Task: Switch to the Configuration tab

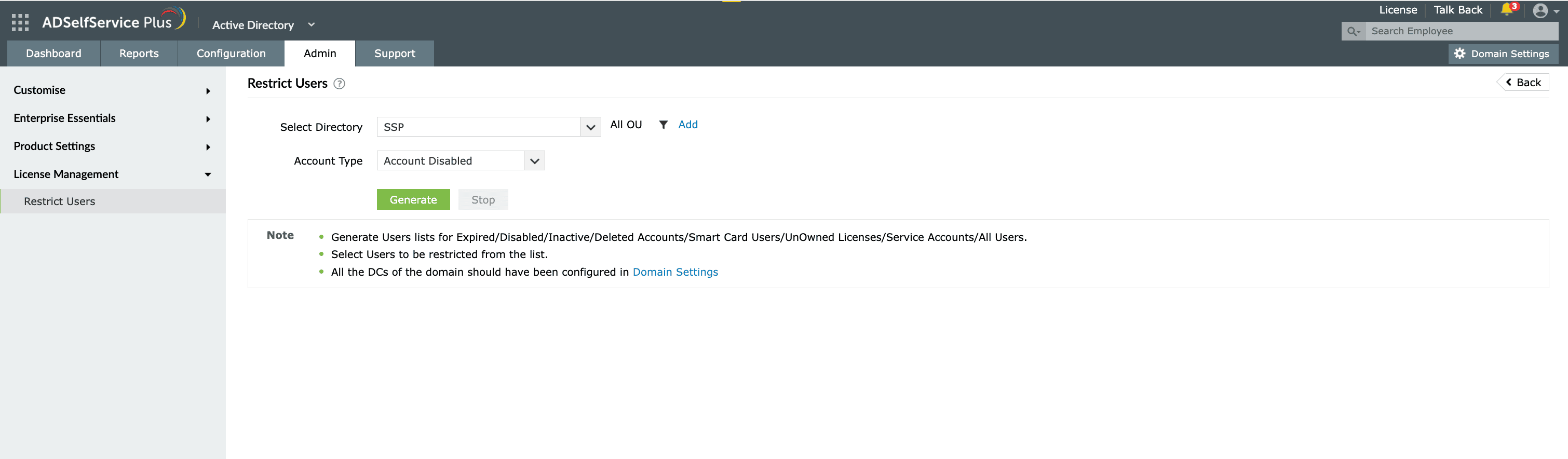Action: tap(231, 53)
